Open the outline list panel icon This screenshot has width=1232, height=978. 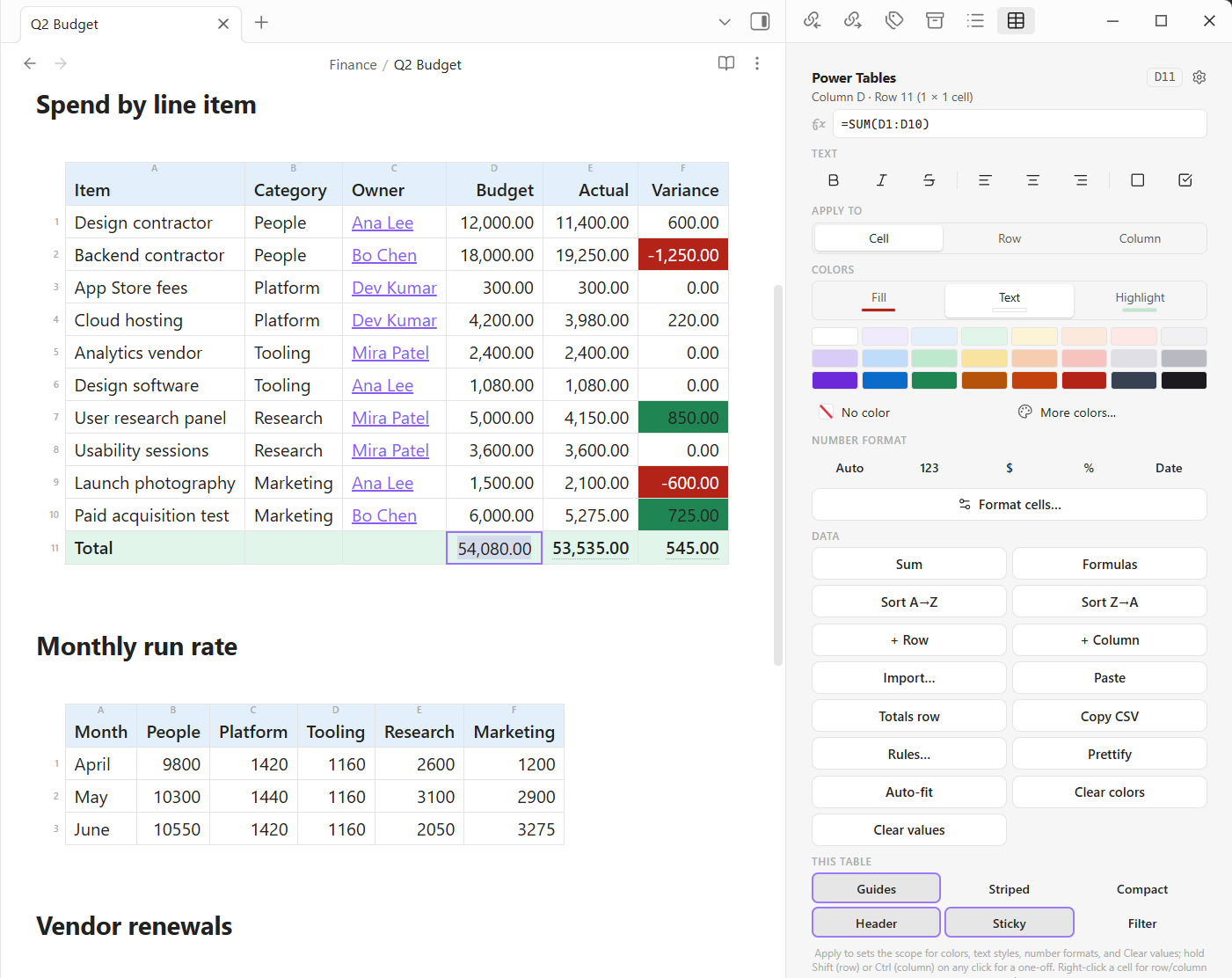(x=975, y=21)
